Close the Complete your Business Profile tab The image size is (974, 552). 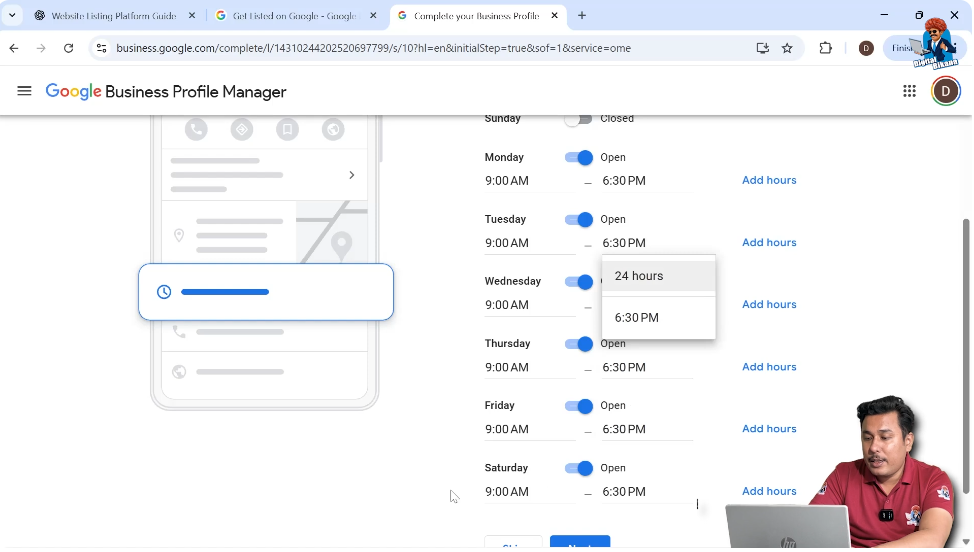click(554, 16)
